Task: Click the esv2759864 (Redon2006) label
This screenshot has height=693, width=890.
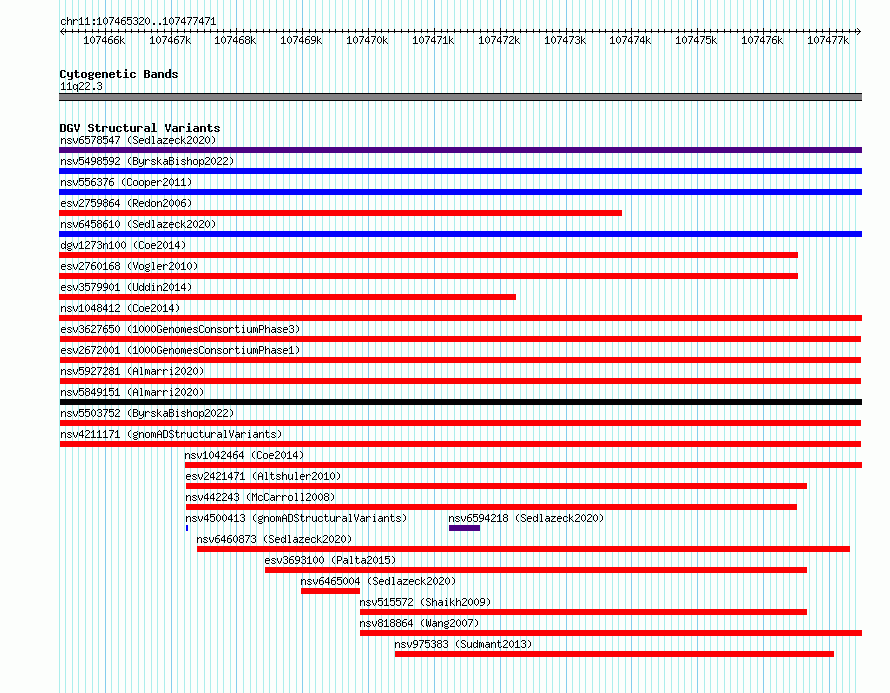Action: coord(126,203)
